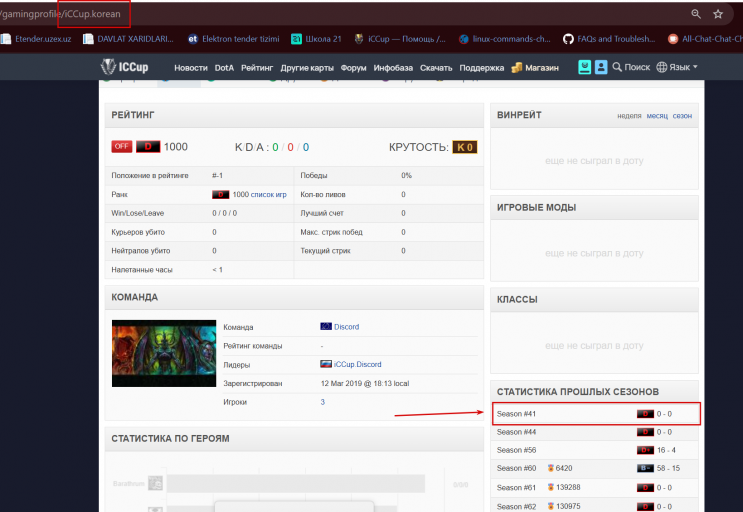Click the browser zoom magnifier icon
Image resolution: width=743 pixels, height=512 pixels.
[696, 14]
